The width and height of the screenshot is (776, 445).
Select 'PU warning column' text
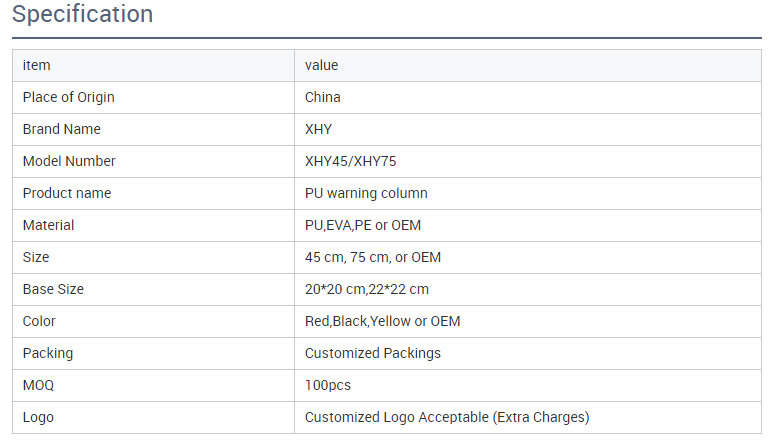pos(366,193)
